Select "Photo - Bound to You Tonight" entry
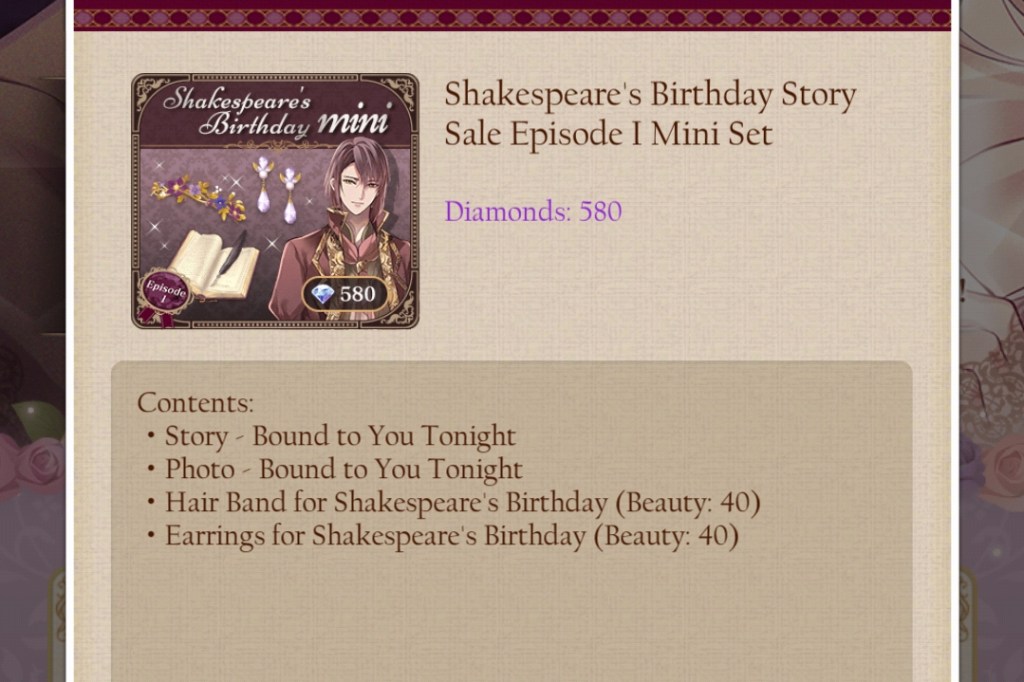 pos(343,469)
